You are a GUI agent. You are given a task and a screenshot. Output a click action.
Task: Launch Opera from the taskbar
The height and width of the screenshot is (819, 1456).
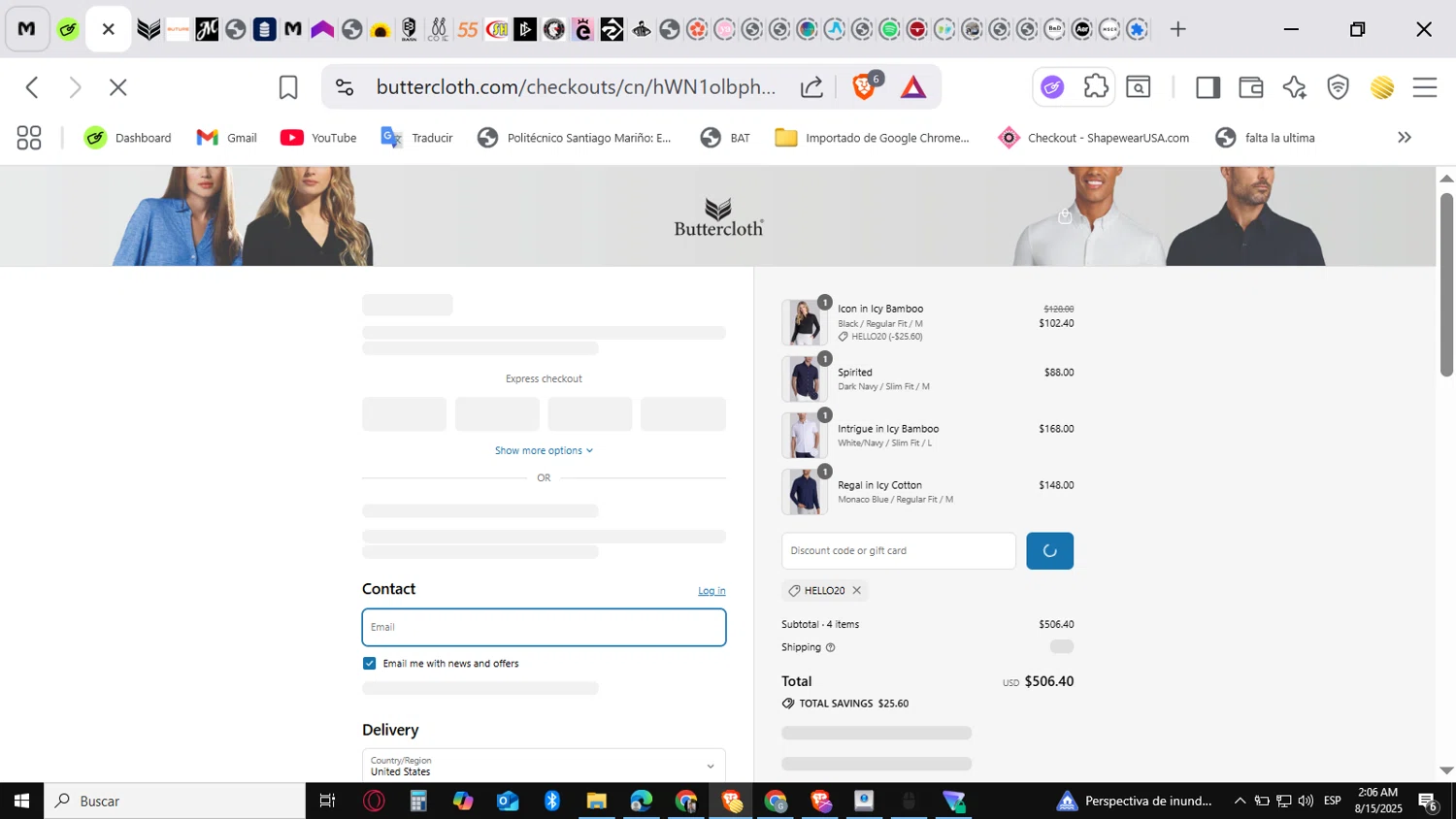[x=374, y=801]
